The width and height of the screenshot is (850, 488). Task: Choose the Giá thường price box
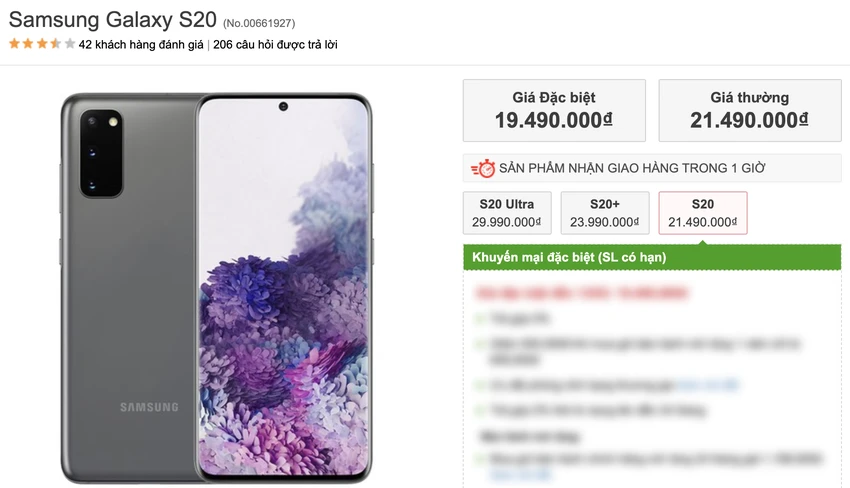750,111
